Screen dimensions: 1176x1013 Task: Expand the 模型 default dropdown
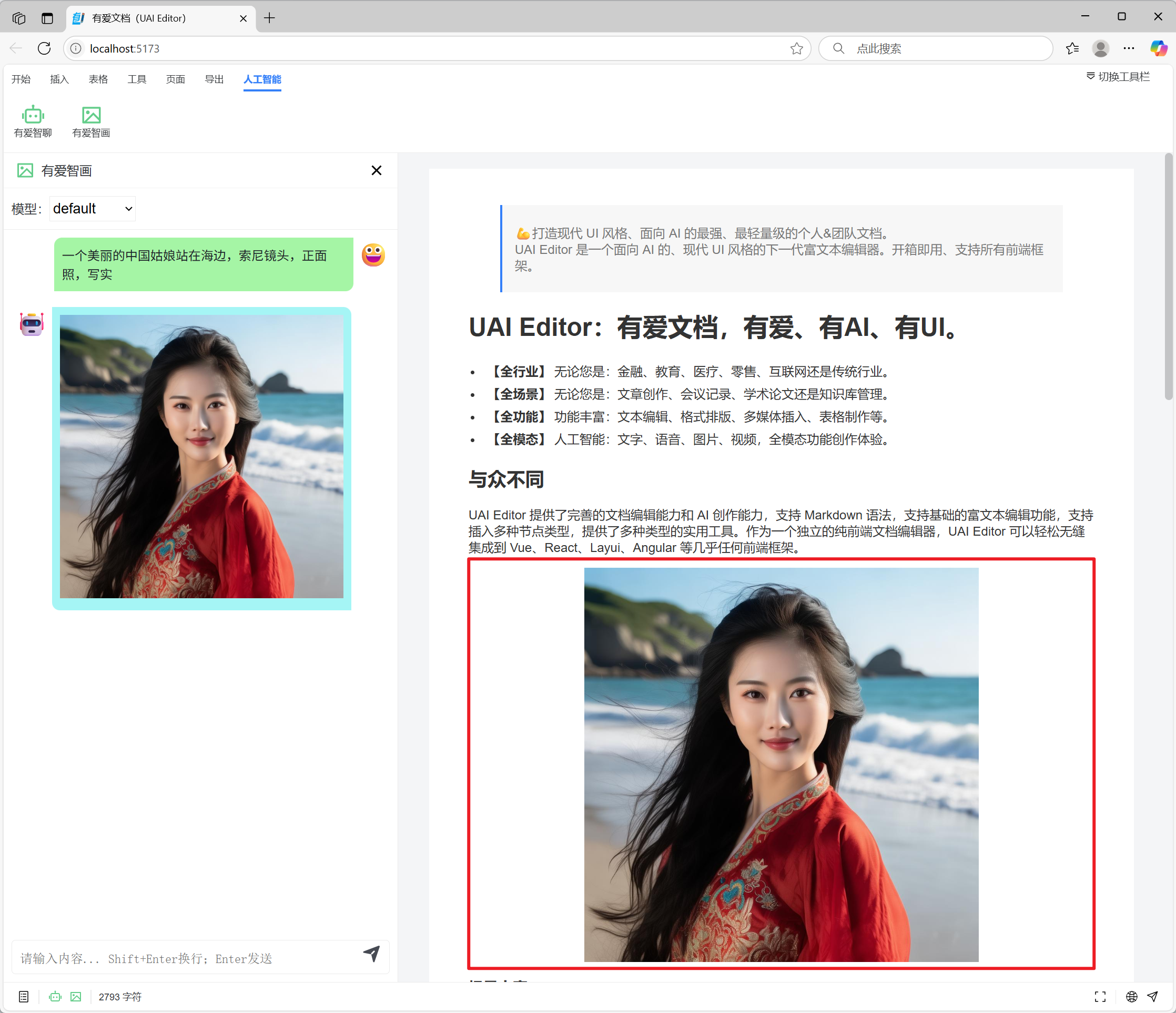tap(93, 209)
